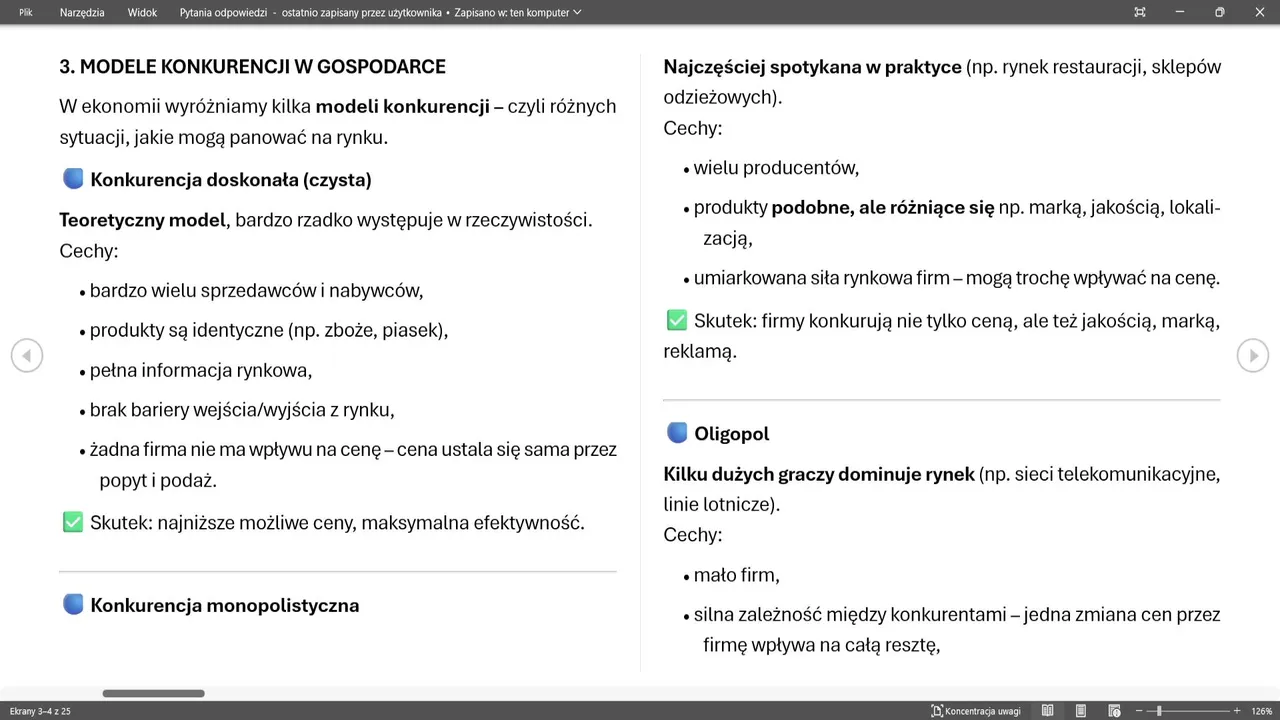Click bold text 'Kilku dużych graczy dominuje rynek'

(x=819, y=474)
